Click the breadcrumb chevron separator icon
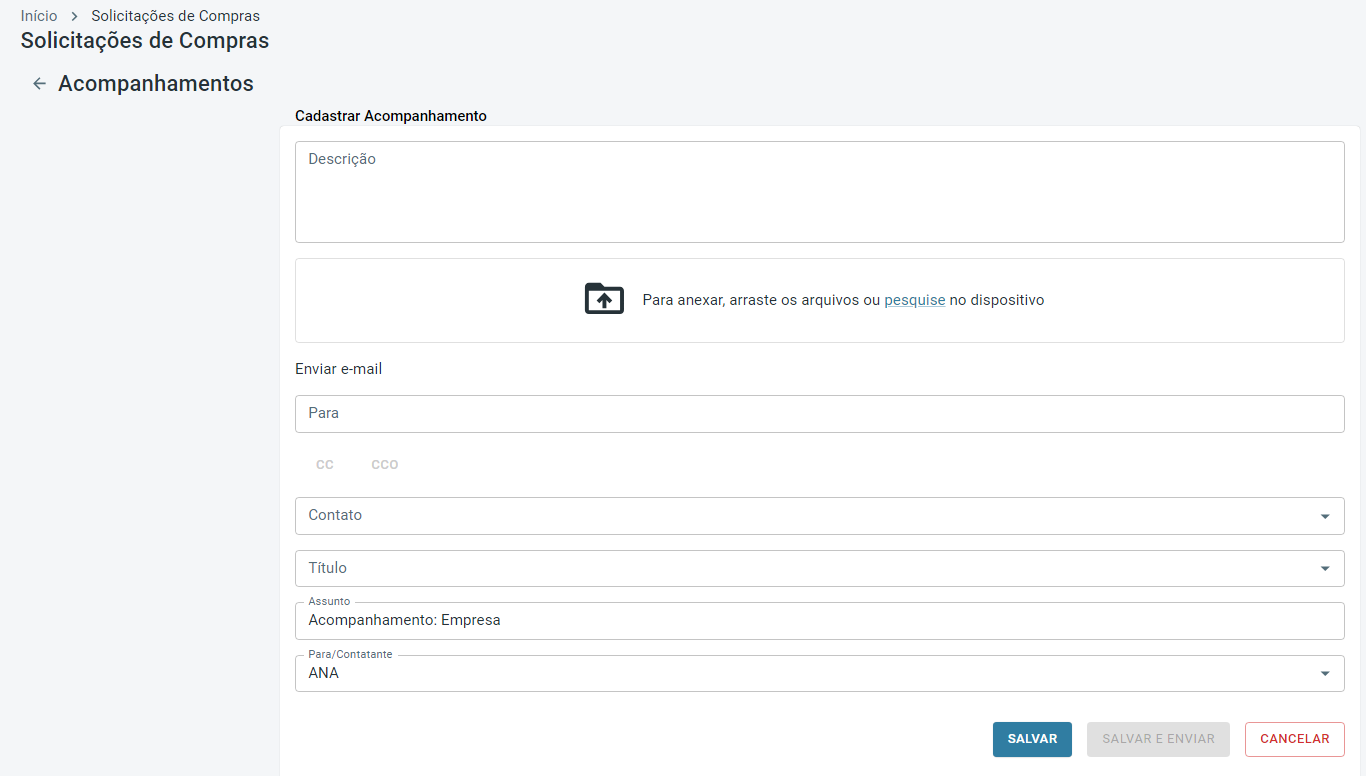 pos(74,17)
